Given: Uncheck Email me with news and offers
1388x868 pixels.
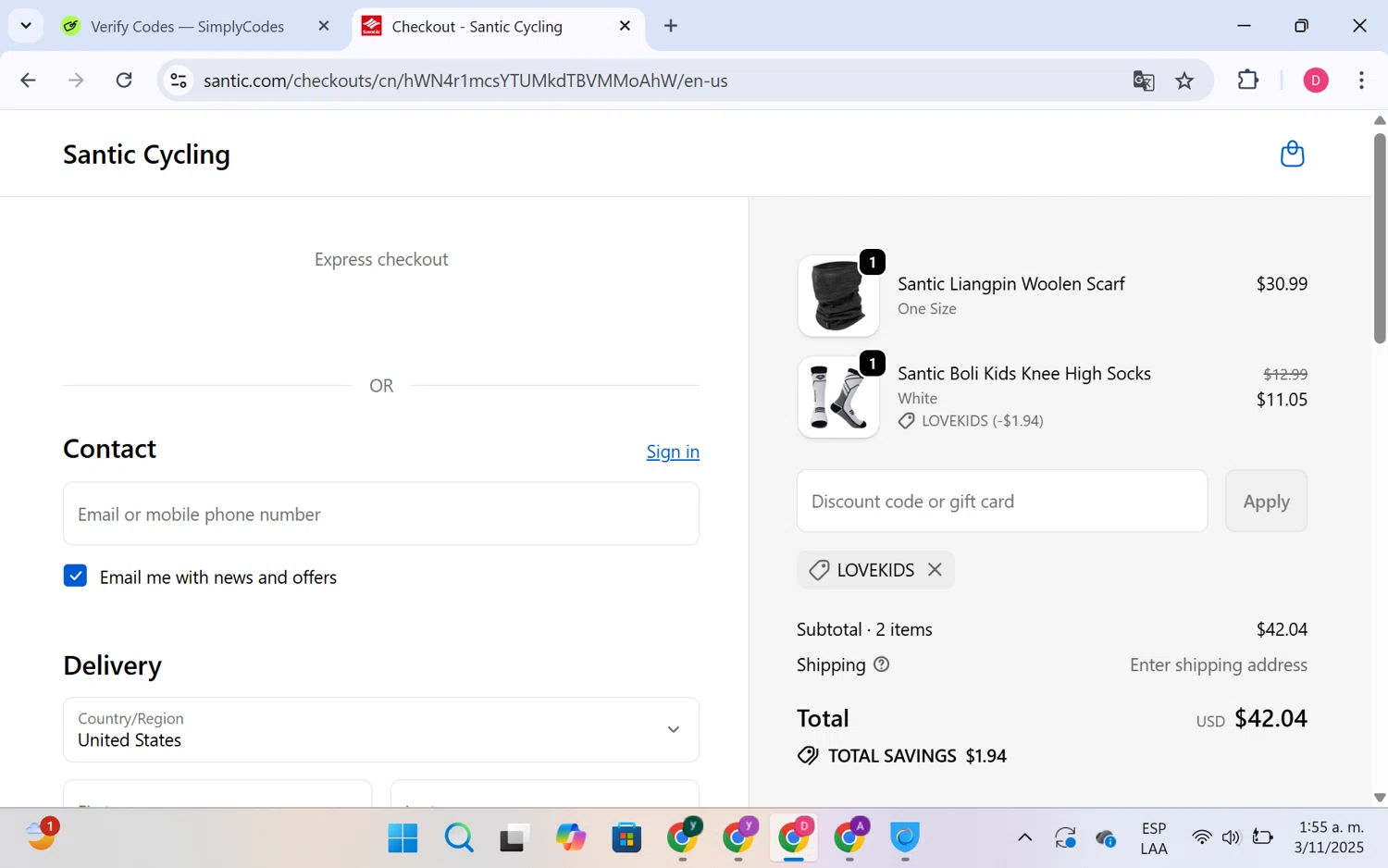Looking at the screenshot, I should pos(75,577).
